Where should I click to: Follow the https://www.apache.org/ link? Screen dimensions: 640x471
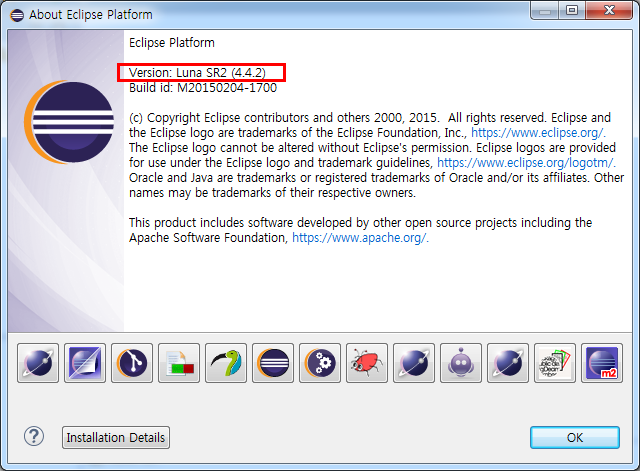click(360, 238)
